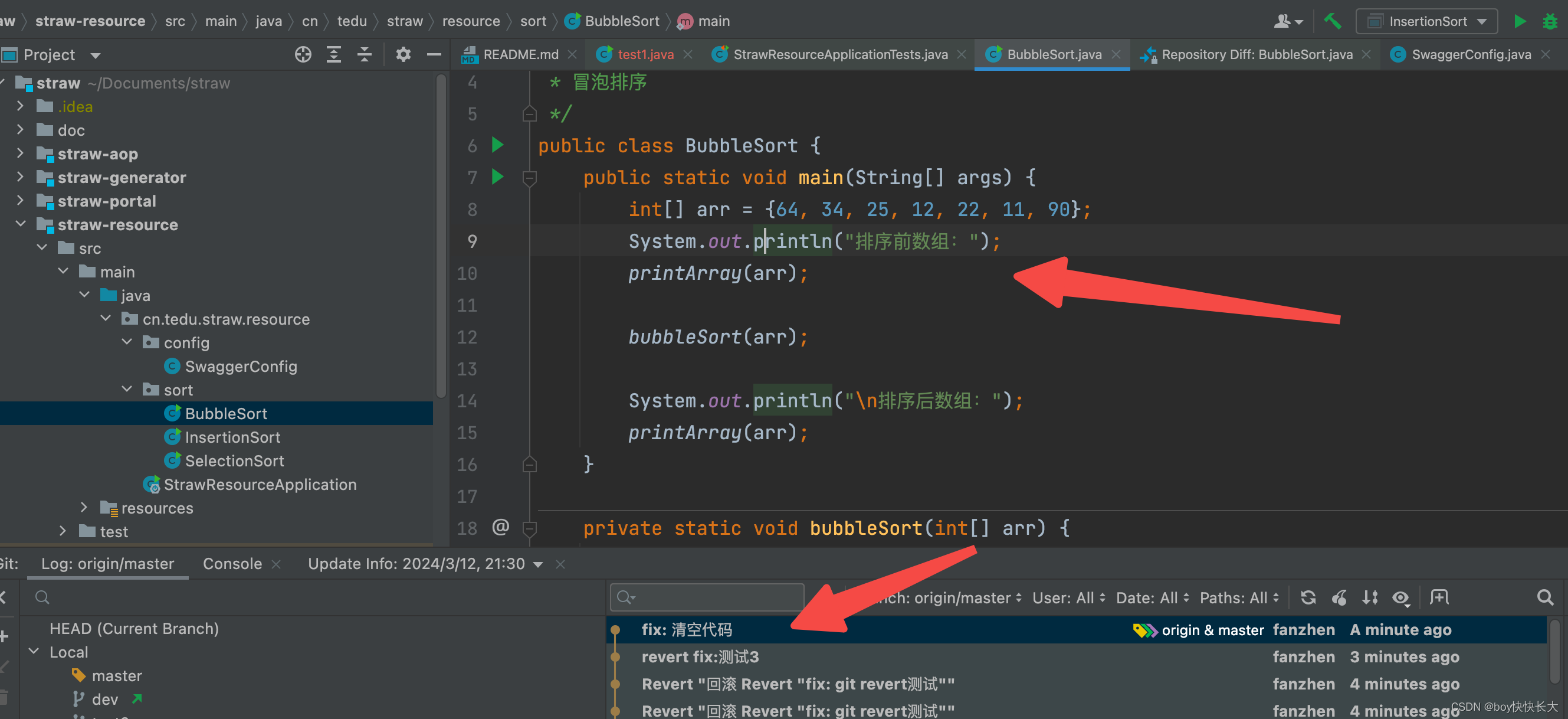Click the @ gutter icon on line 18
The height and width of the screenshot is (719, 1568).
(500, 527)
